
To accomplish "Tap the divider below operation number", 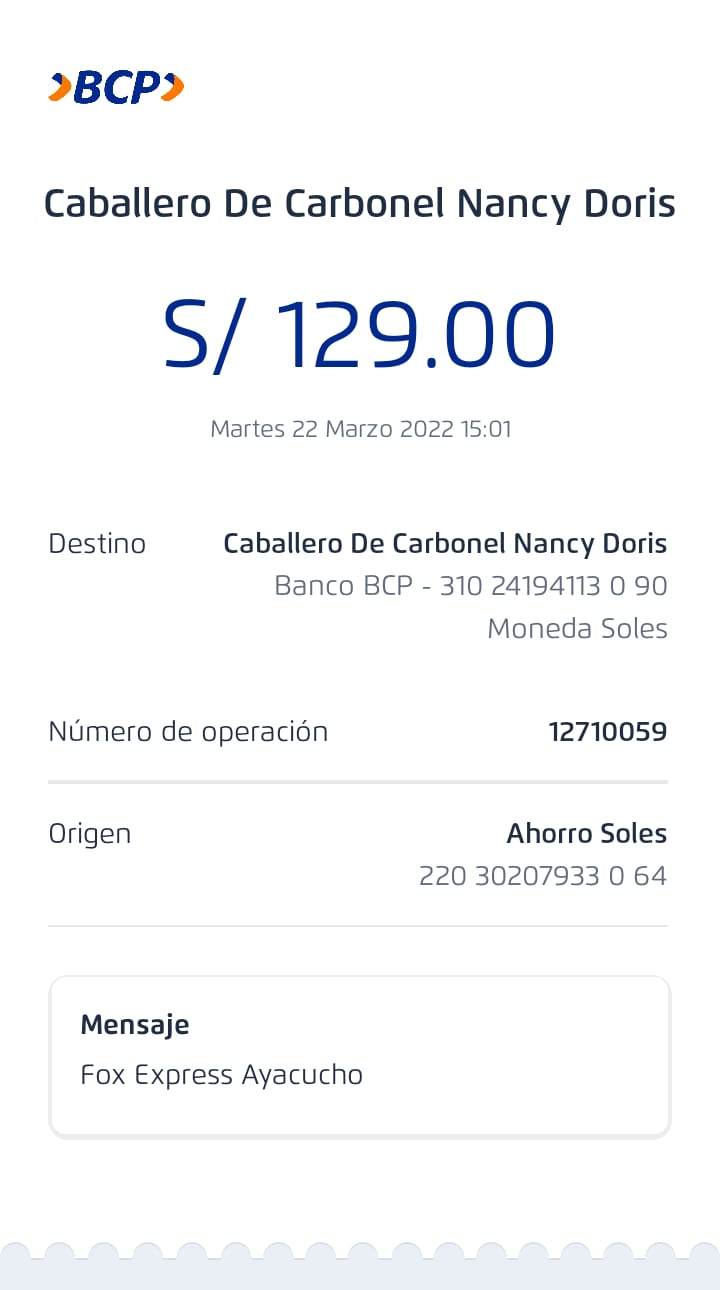I will [x=358, y=782].
